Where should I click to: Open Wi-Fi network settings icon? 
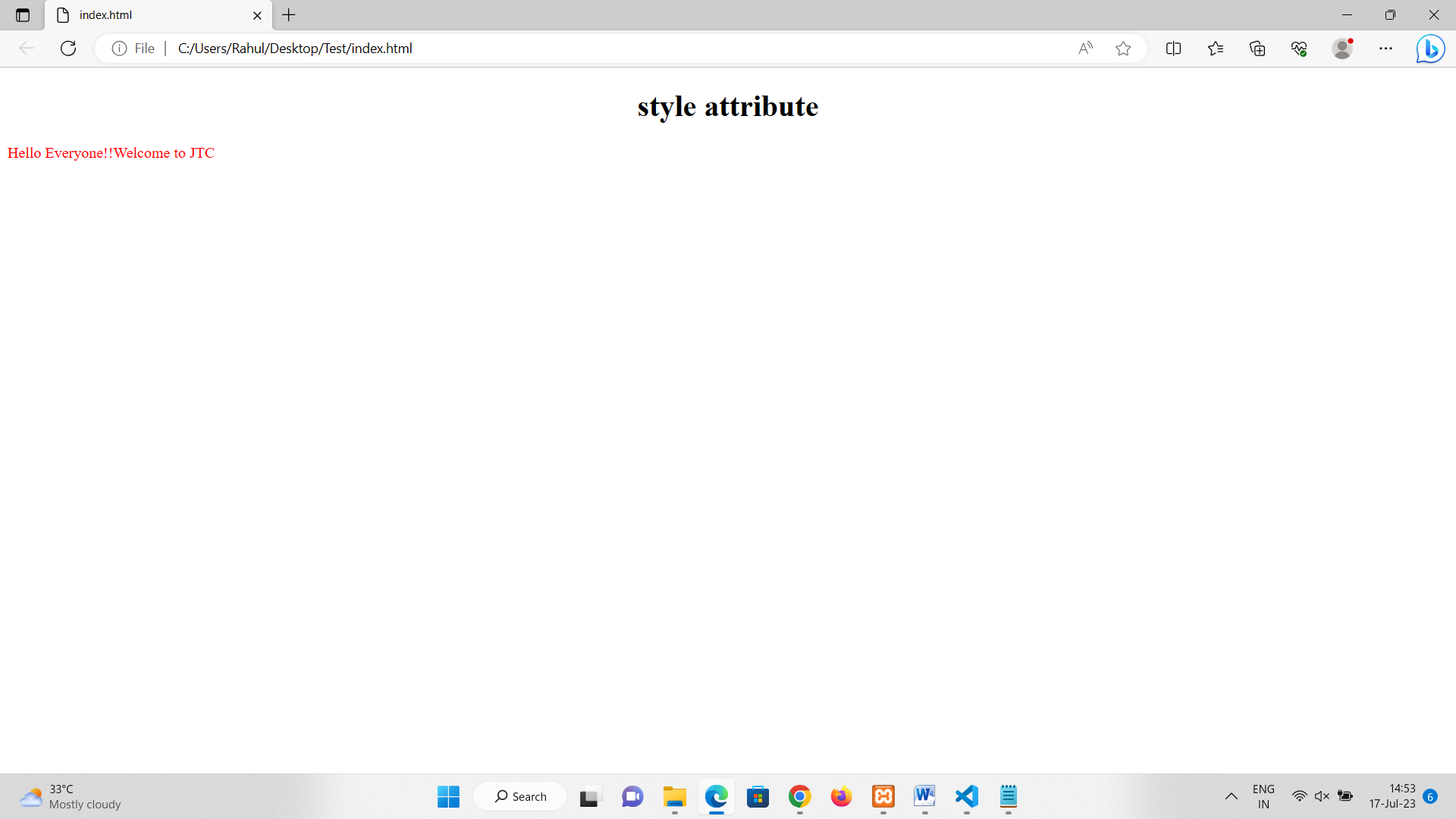point(1299,796)
